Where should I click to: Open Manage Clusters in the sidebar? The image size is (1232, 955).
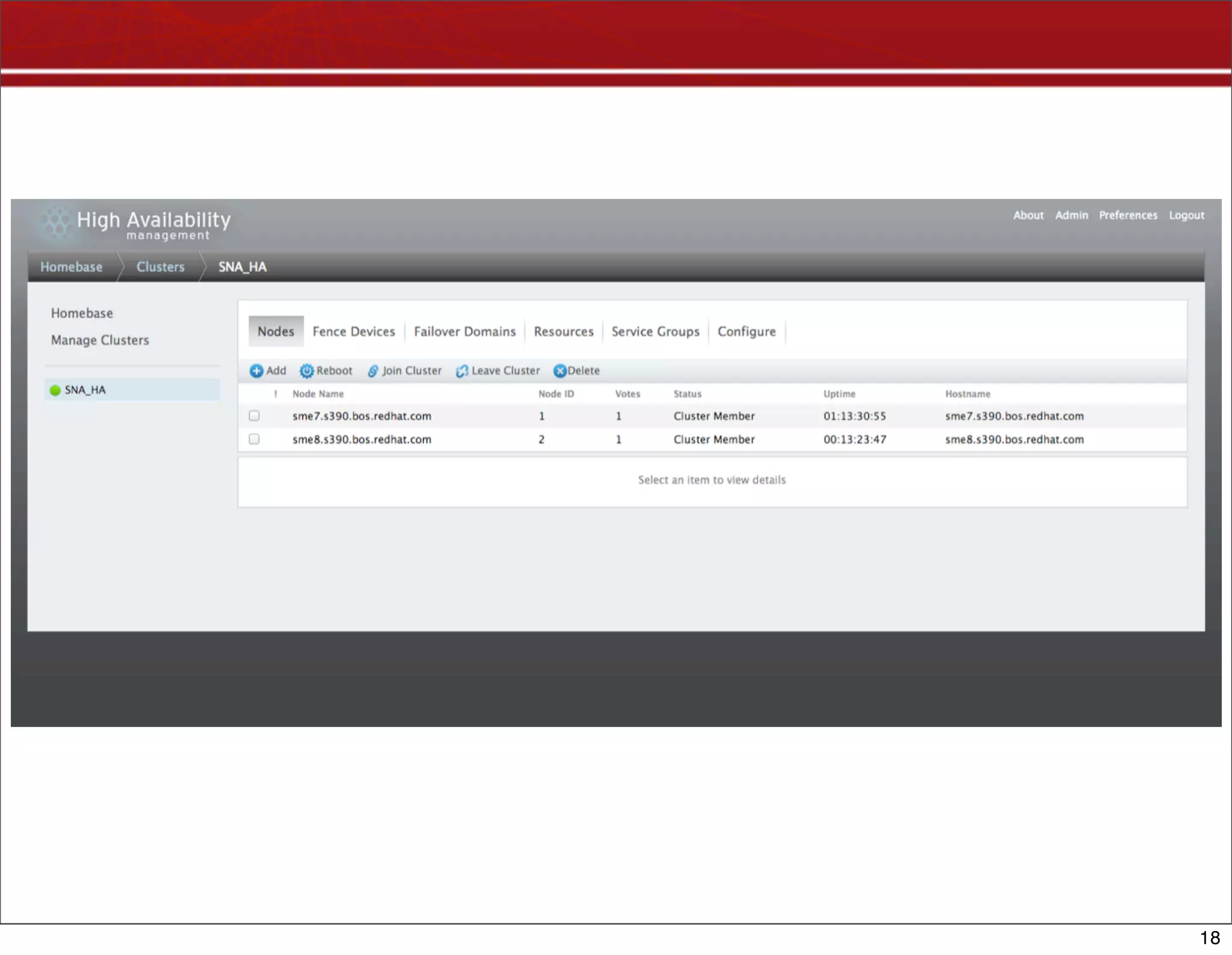pyautogui.click(x=100, y=340)
